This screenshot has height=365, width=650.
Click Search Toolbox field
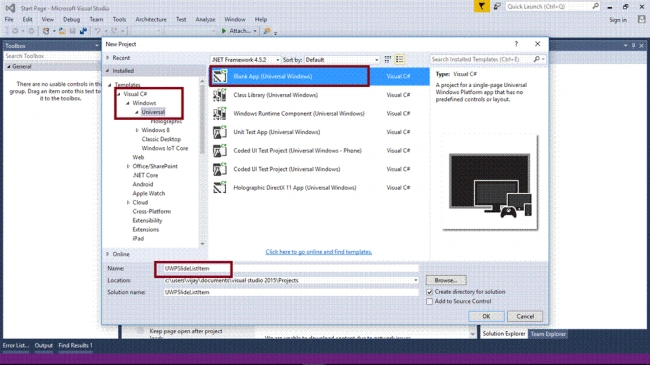point(51,56)
